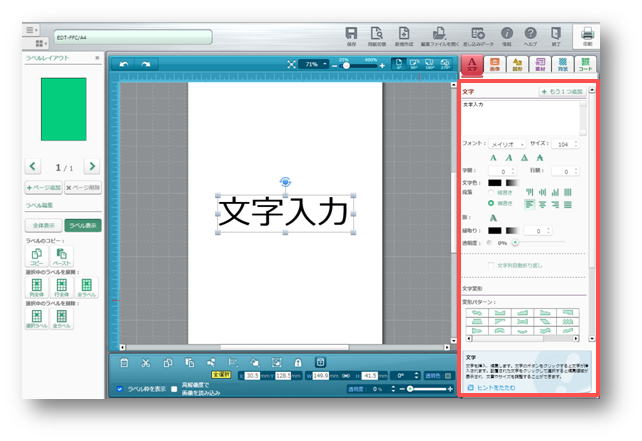Viewport: 642px width, 441px height.
Task: Select the horizontal writing (横書き) radio button
Action: coord(491,203)
